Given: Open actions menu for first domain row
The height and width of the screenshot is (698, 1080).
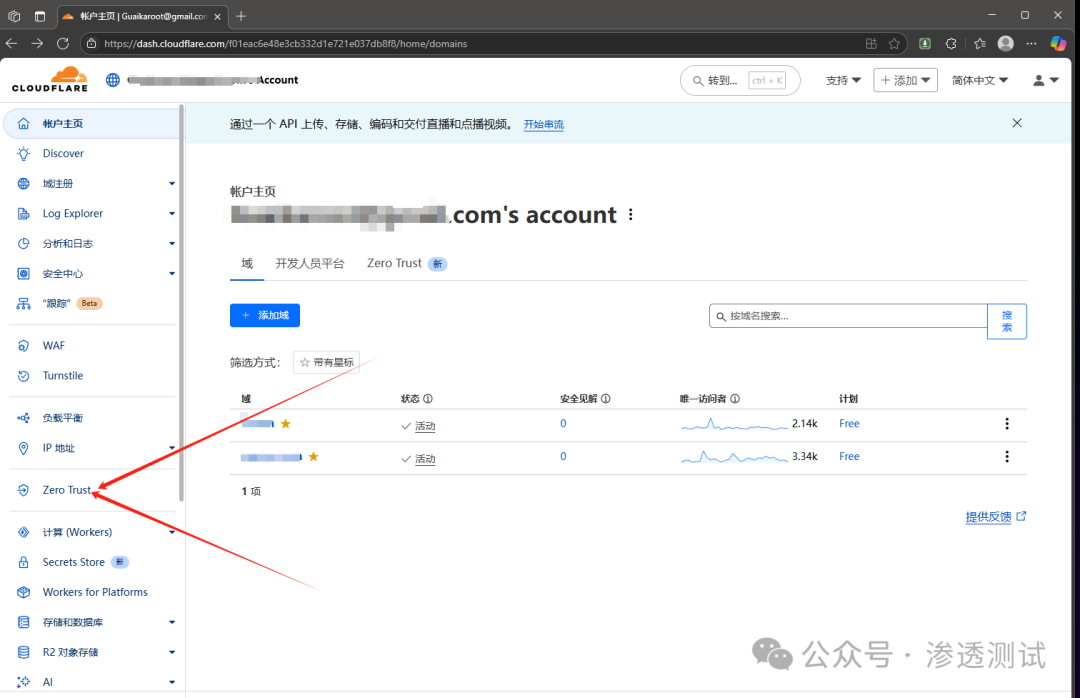Looking at the screenshot, I should (x=1006, y=424).
